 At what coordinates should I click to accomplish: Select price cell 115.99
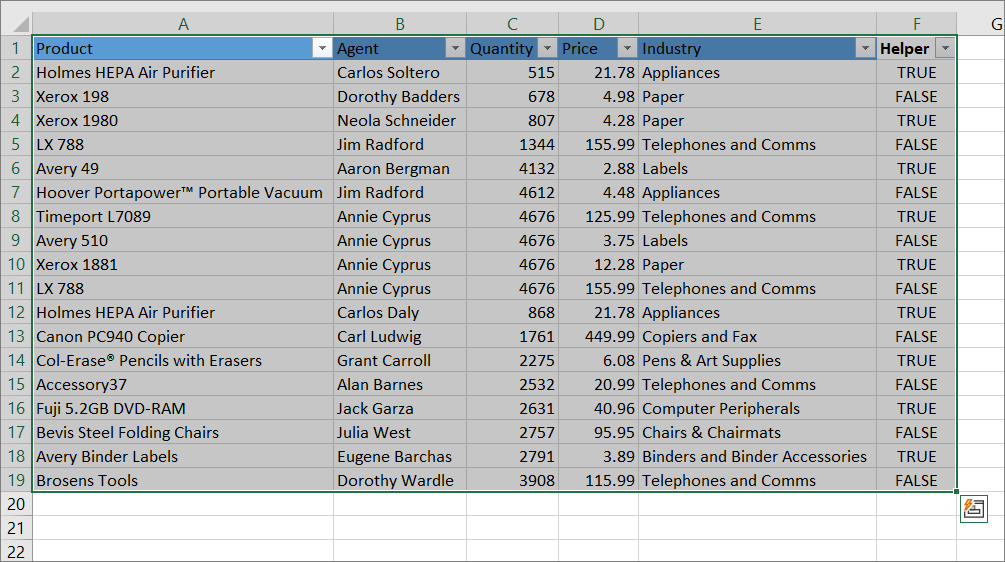(599, 481)
